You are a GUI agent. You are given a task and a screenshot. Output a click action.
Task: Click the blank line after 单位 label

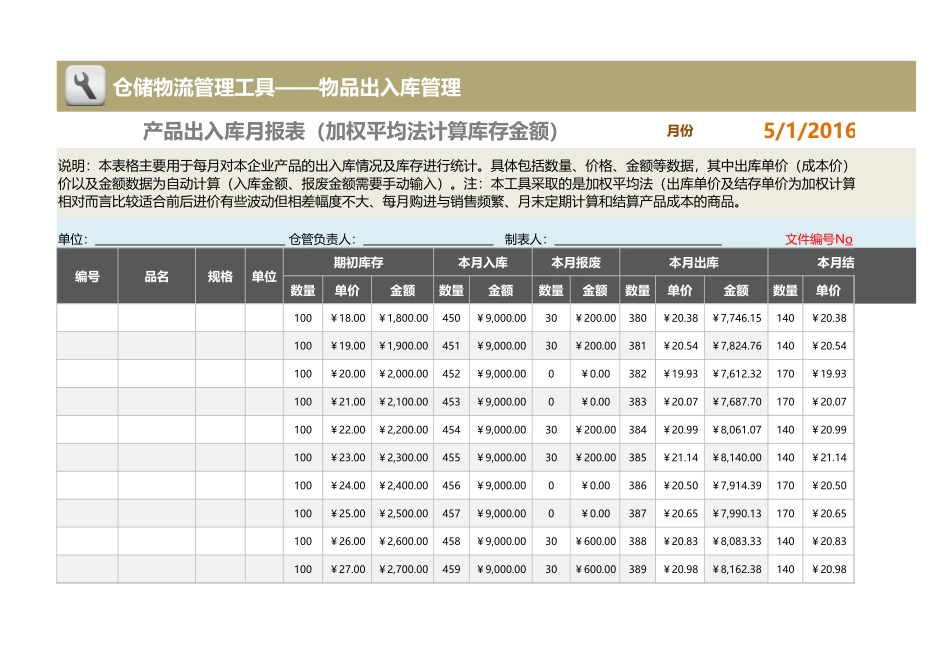click(x=188, y=239)
